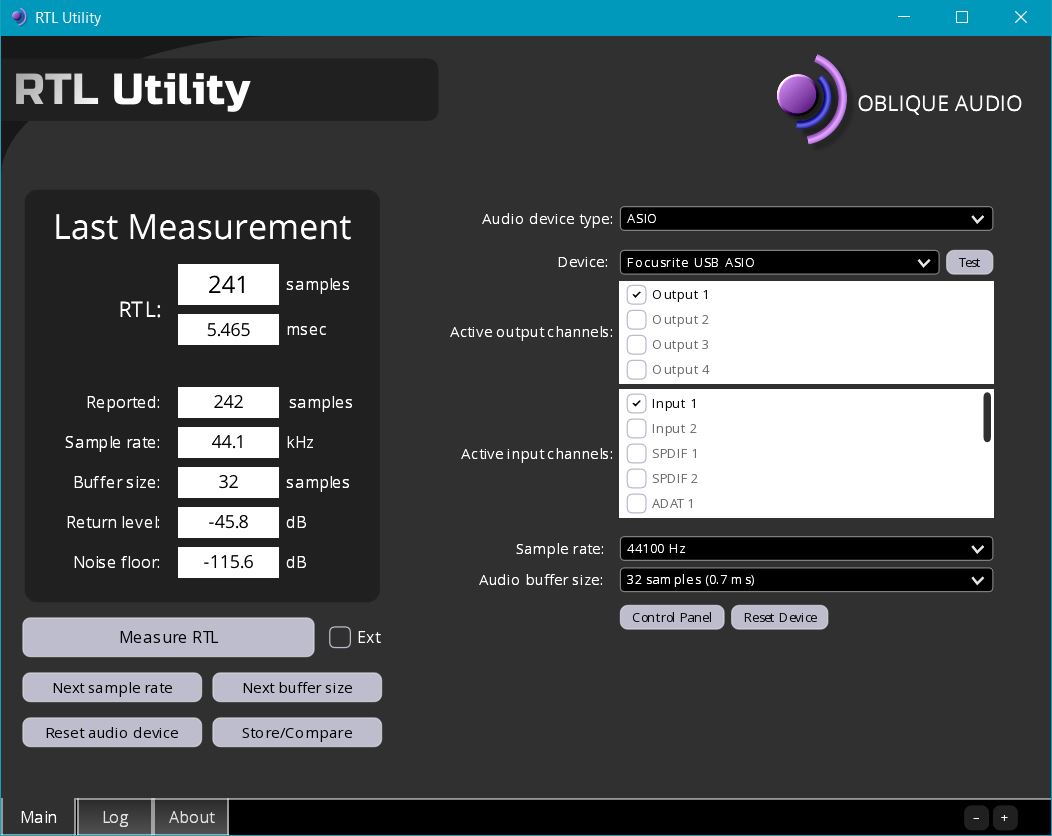This screenshot has width=1052, height=836.
Task: Click the RTL samples value field
Action: [x=228, y=285]
